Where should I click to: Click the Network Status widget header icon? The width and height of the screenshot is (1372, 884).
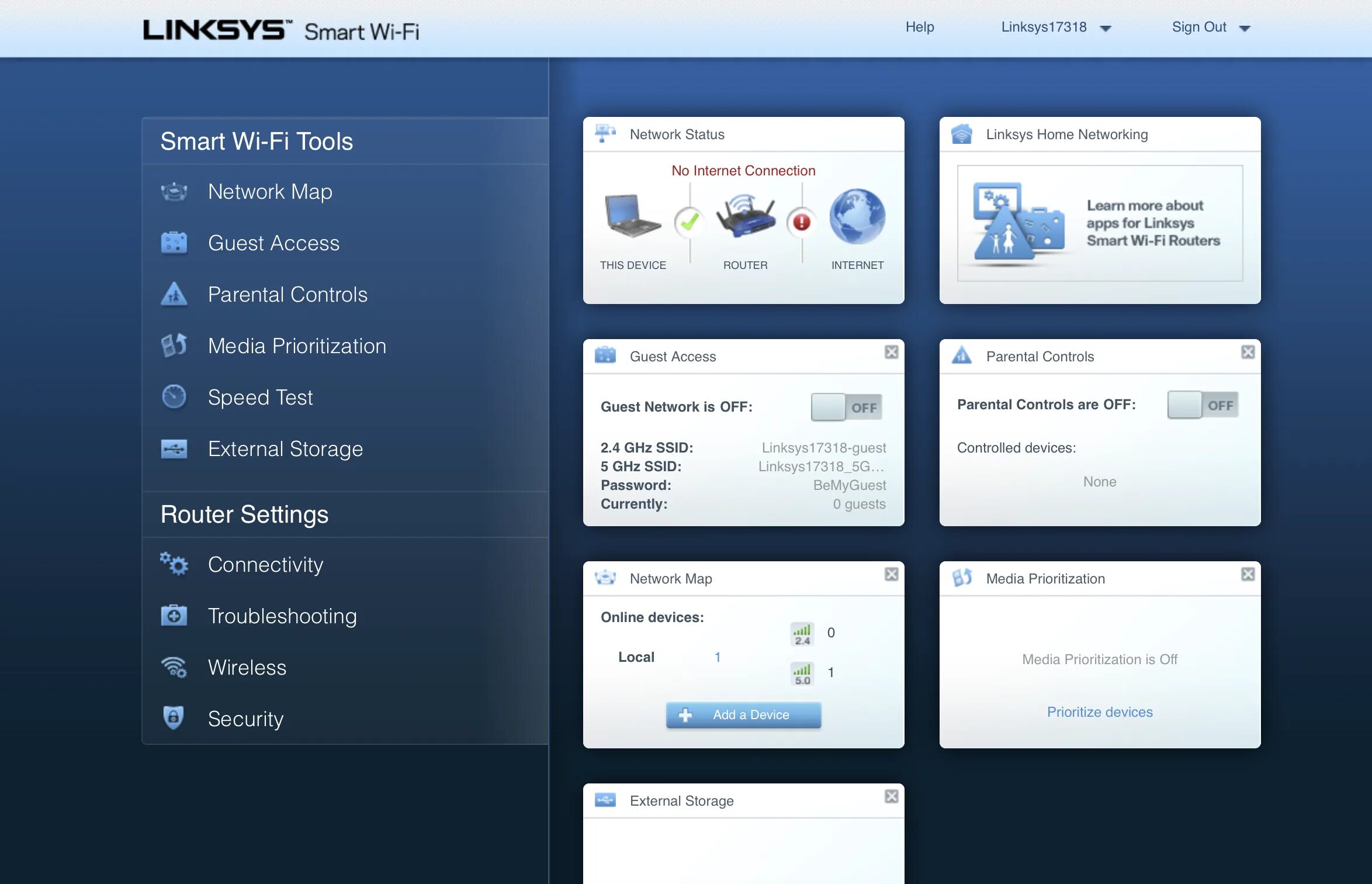tap(605, 134)
